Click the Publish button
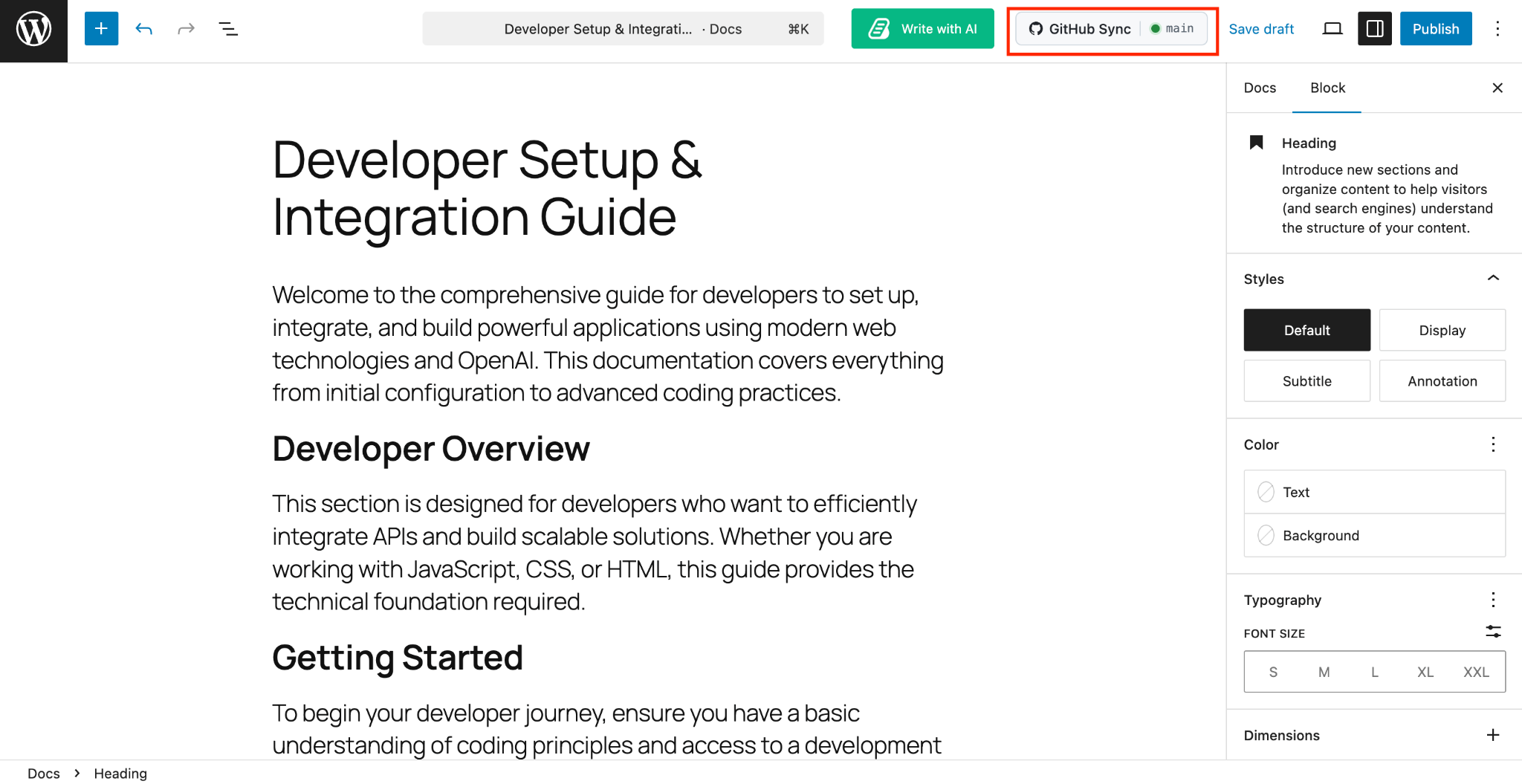1522x784 pixels. [1436, 29]
